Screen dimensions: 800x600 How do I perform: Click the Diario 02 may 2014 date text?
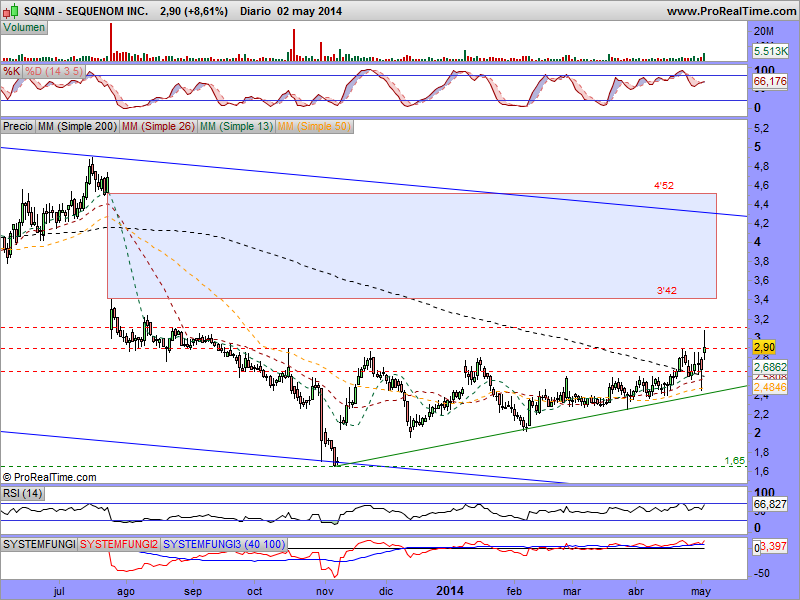(x=291, y=11)
